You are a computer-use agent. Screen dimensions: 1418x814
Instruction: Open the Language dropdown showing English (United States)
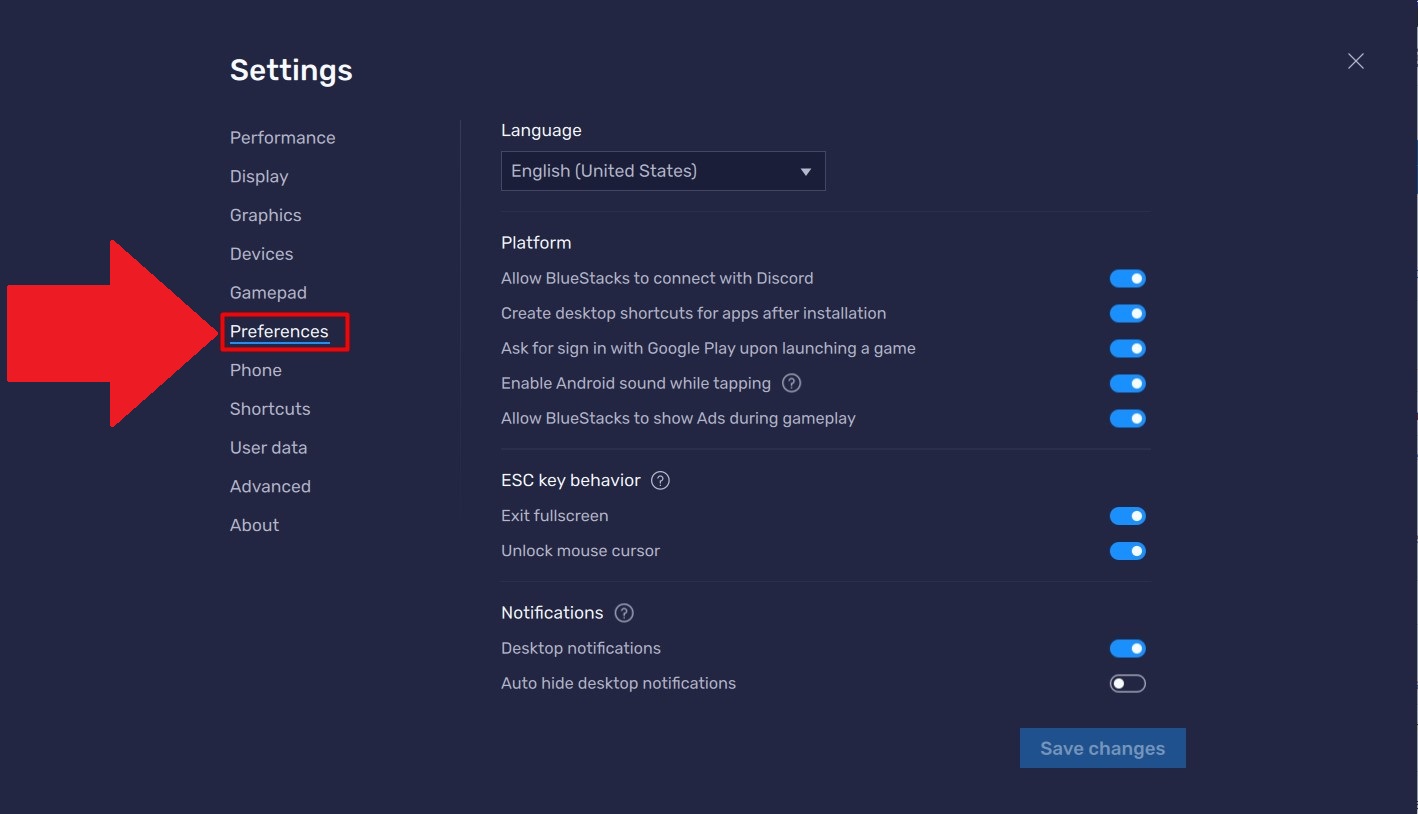[663, 171]
